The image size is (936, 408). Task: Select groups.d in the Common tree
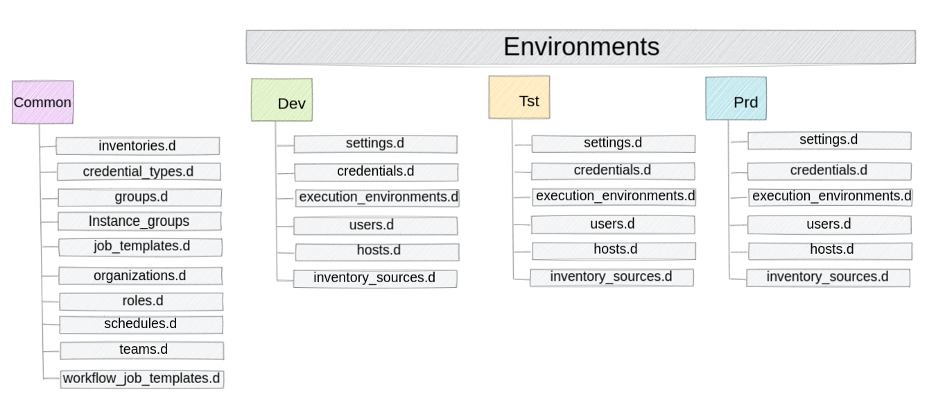140,196
